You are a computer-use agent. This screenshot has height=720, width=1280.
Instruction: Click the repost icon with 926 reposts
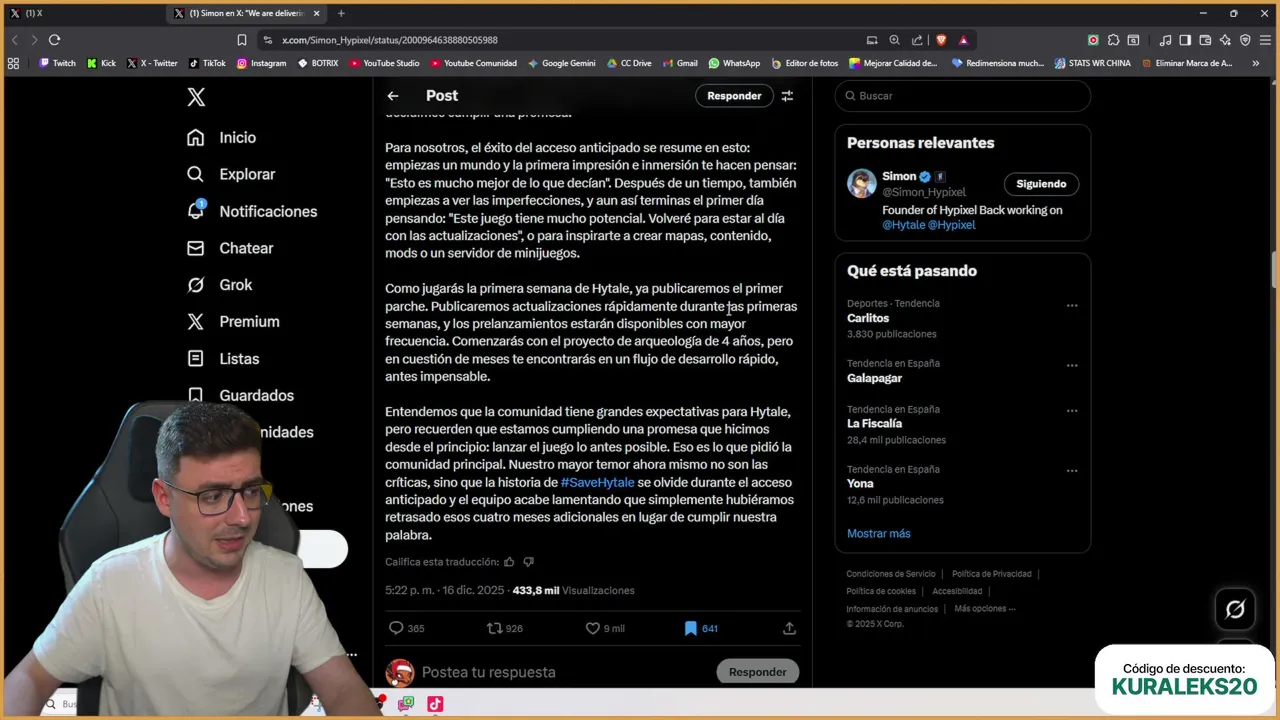(494, 628)
